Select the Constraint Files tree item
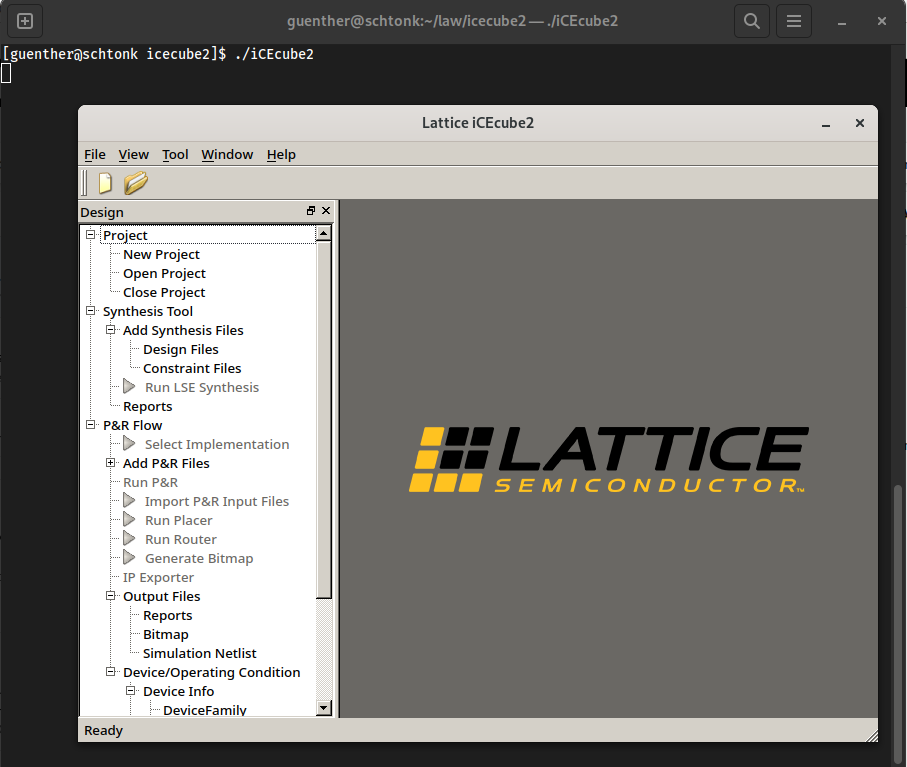The height and width of the screenshot is (767, 907). tap(192, 368)
